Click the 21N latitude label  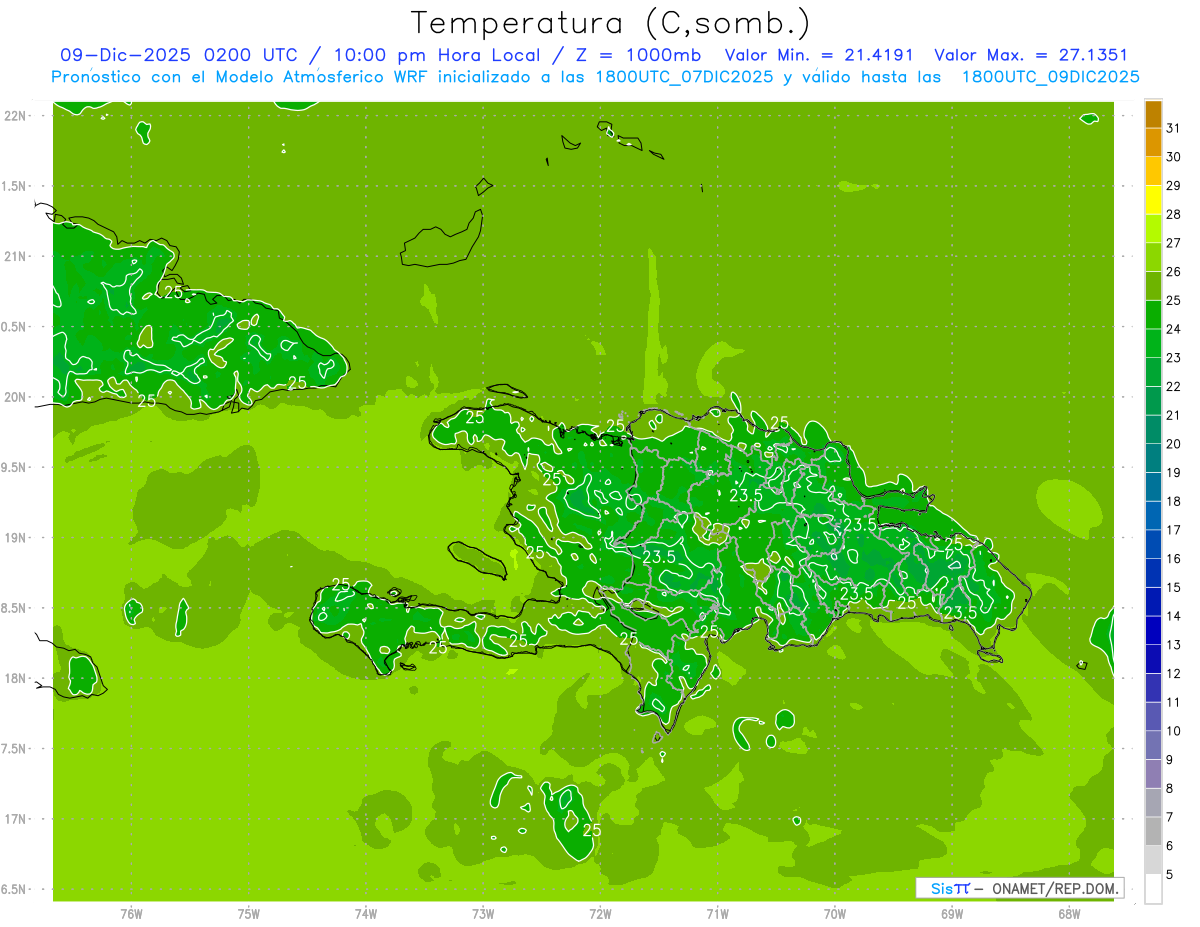[x=15, y=256]
